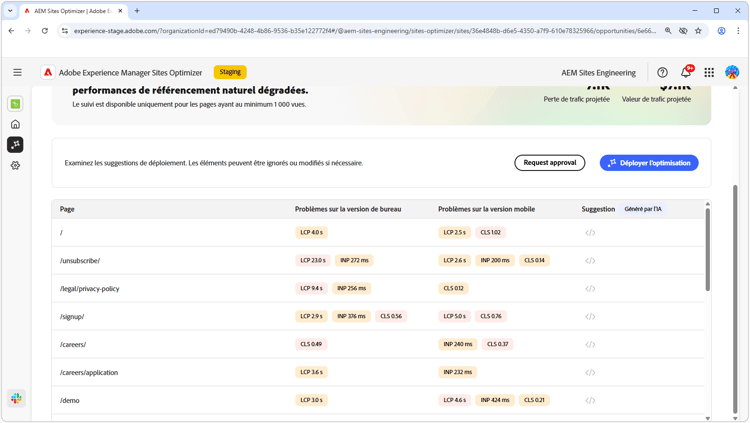Click CLS 1.02 mobile badge
Screen dimensions: 750x423
pyautogui.click(x=490, y=233)
